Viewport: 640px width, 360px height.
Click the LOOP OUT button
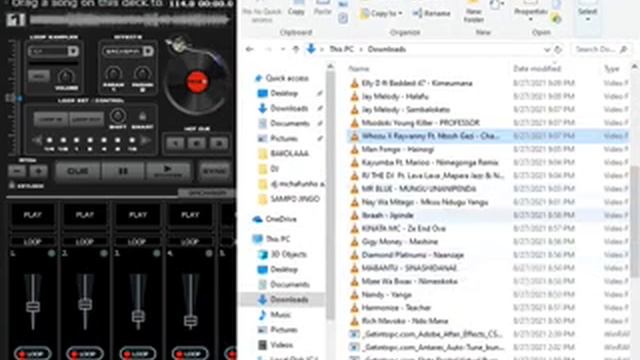[87, 119]
